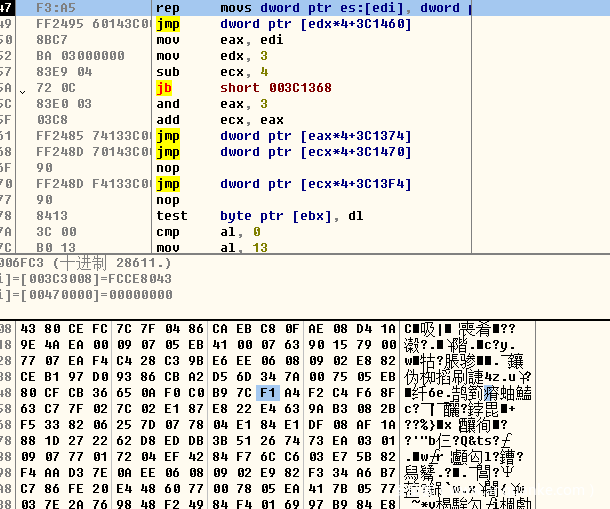Click opcode bytes FF2495 60143C00
The height and width of the screenshot is (509, 610).
pyautogui.click(x=88, y=24)
